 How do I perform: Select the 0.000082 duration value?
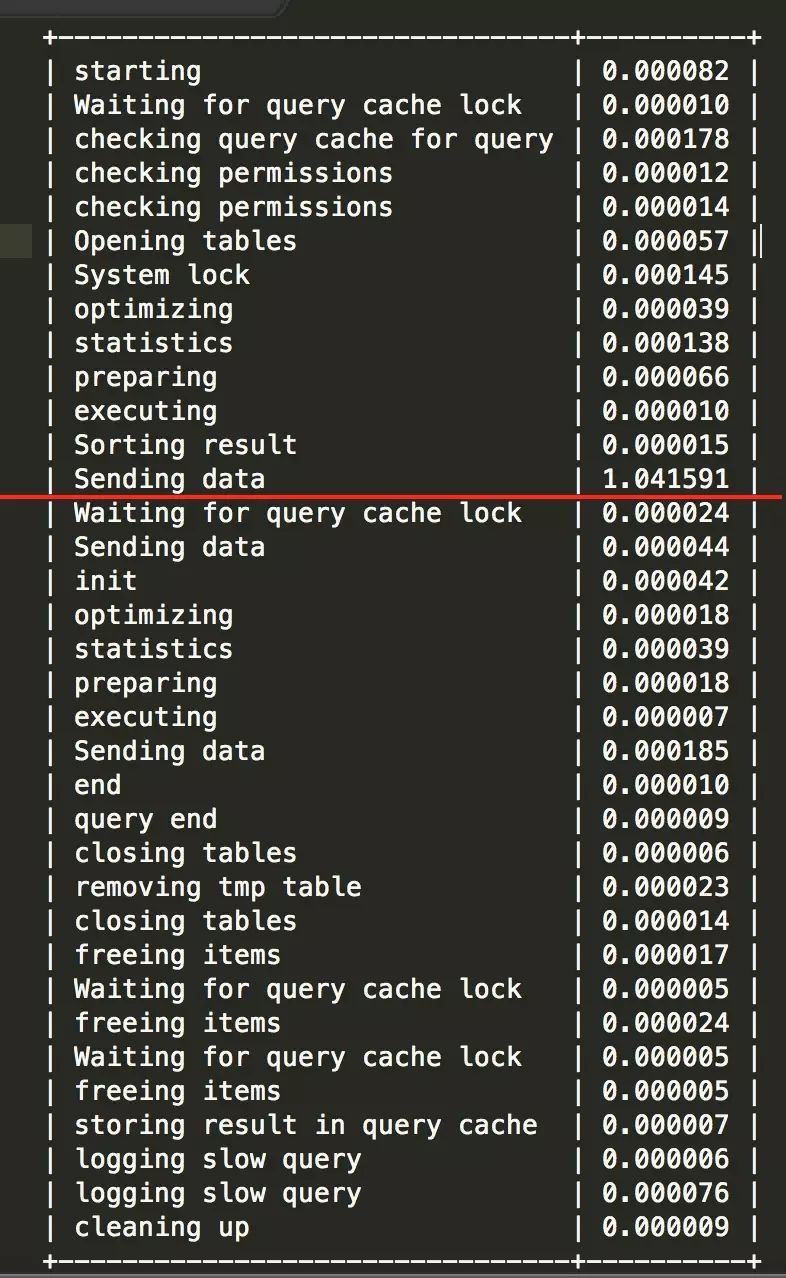tap(666, 71)
